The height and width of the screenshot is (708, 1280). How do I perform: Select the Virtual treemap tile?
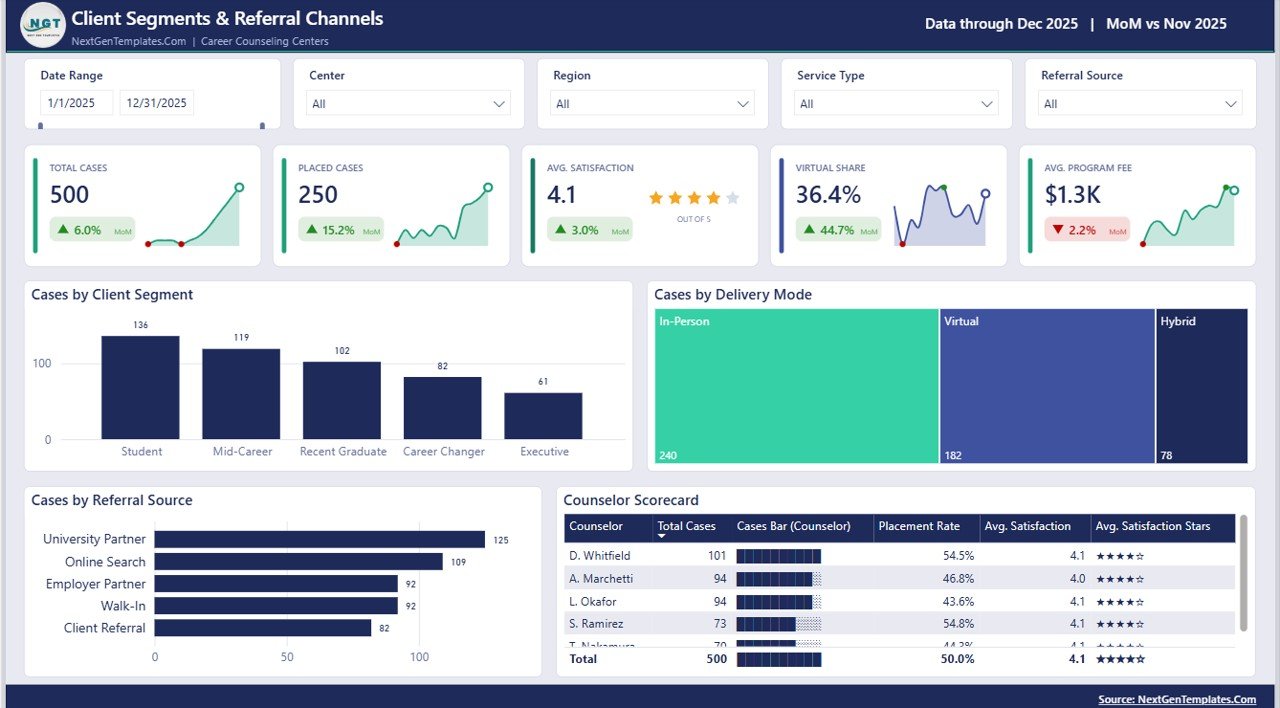tap(1047, 386)
